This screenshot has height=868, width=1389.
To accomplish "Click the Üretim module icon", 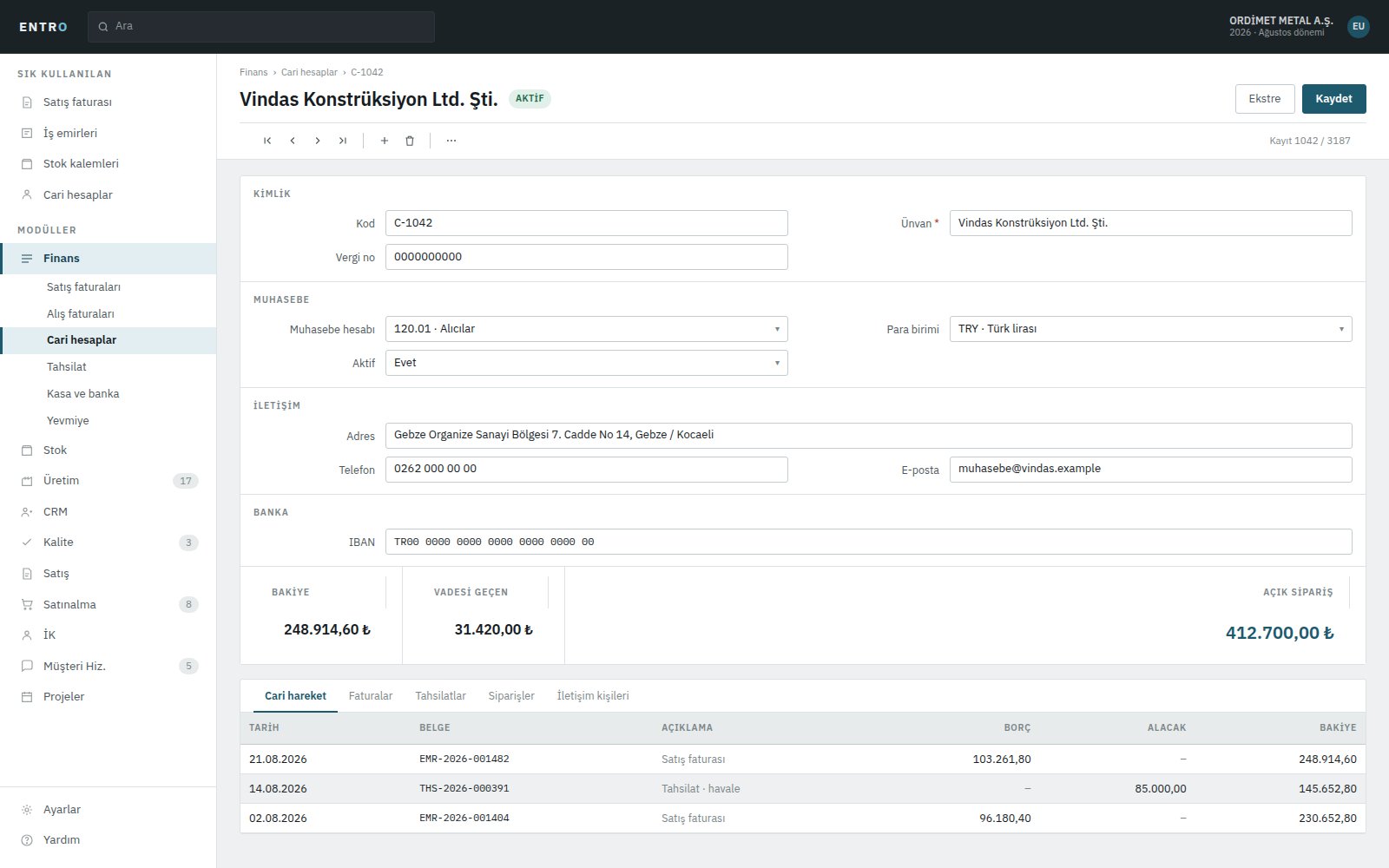I will 27,481.
